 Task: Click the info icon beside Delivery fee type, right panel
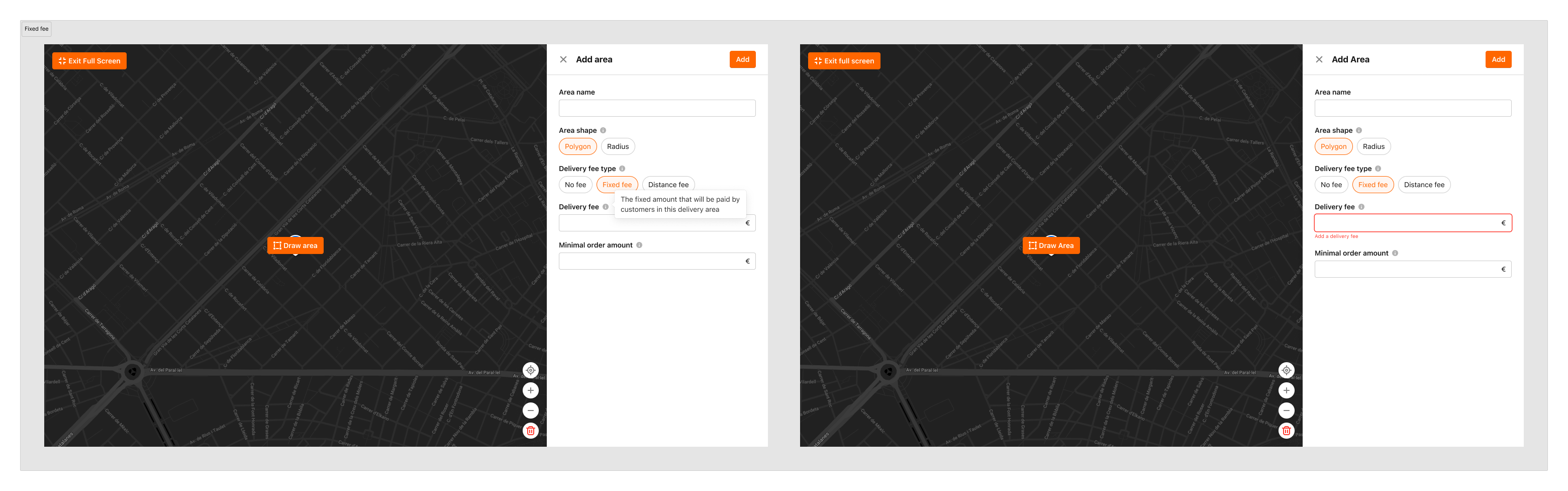[x=1378, y=169]
